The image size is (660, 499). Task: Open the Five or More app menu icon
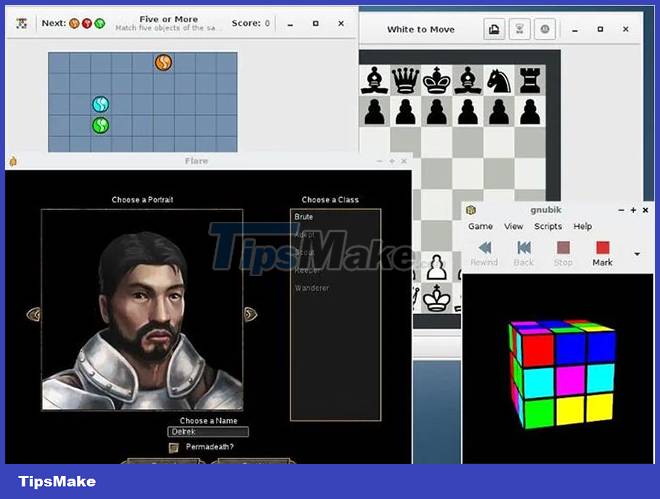point(22,24)
